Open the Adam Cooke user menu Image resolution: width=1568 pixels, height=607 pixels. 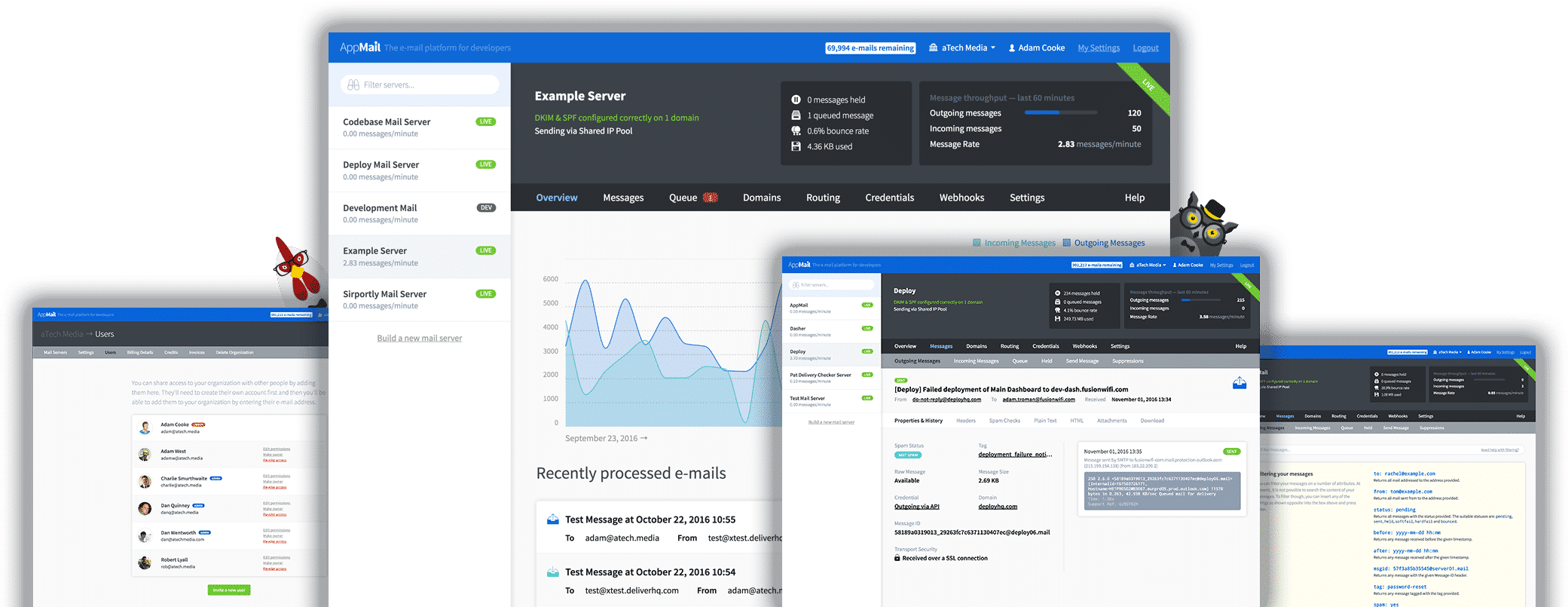pos(1037,48)
